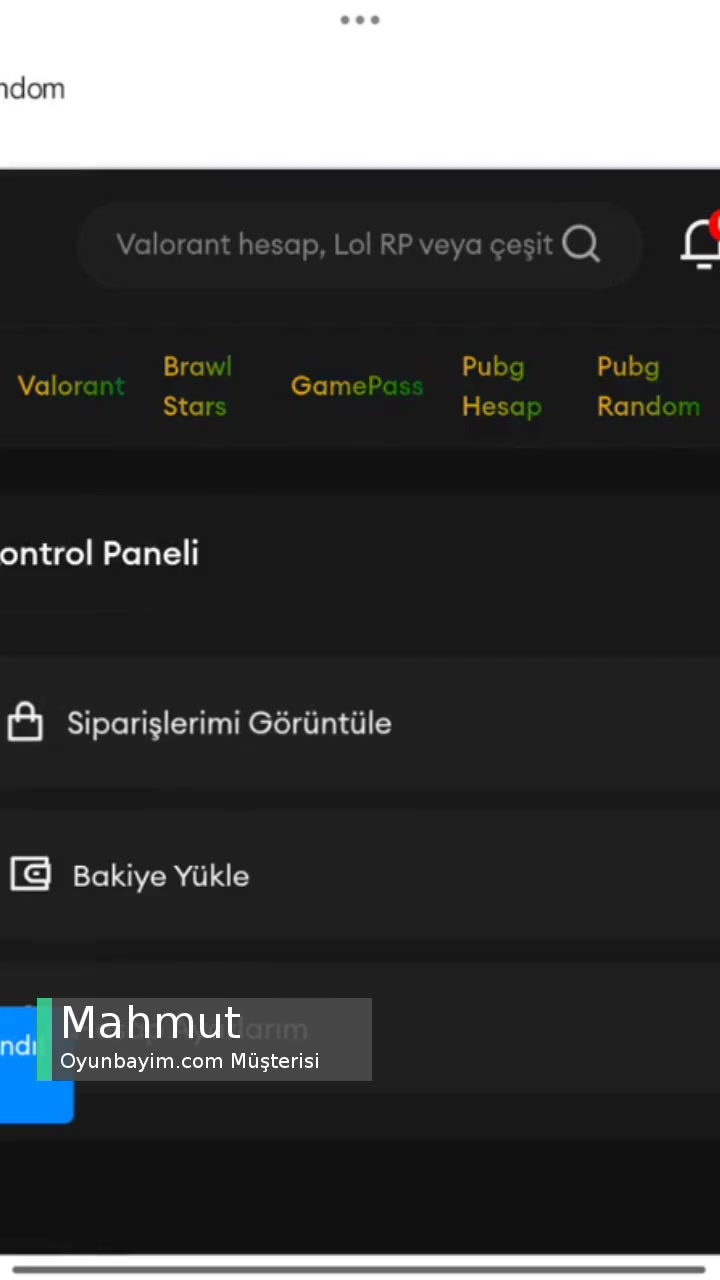Switch to the Pubg Hesap category
Image resolution: width=720 pixels, height=1280 pixels.
[x=501, y=386]
